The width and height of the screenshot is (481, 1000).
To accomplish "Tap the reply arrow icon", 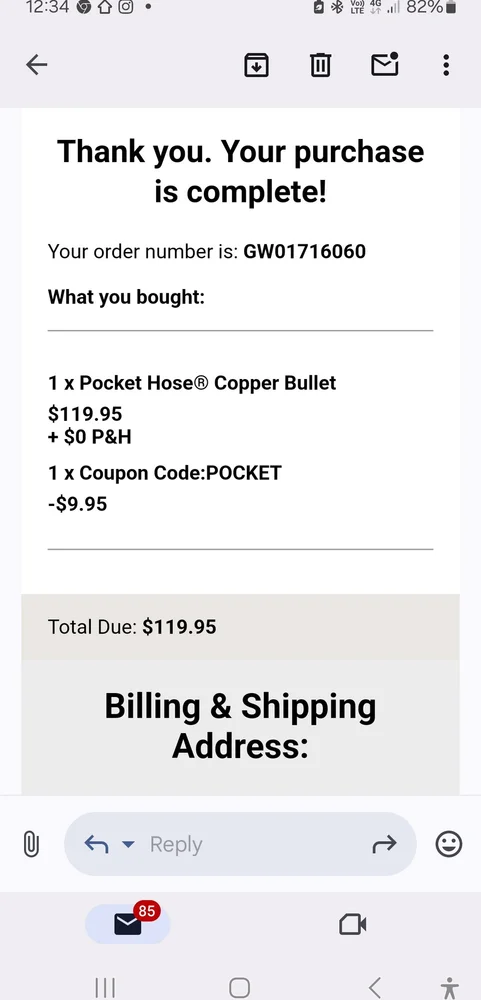I will click(x=96, y=845).
